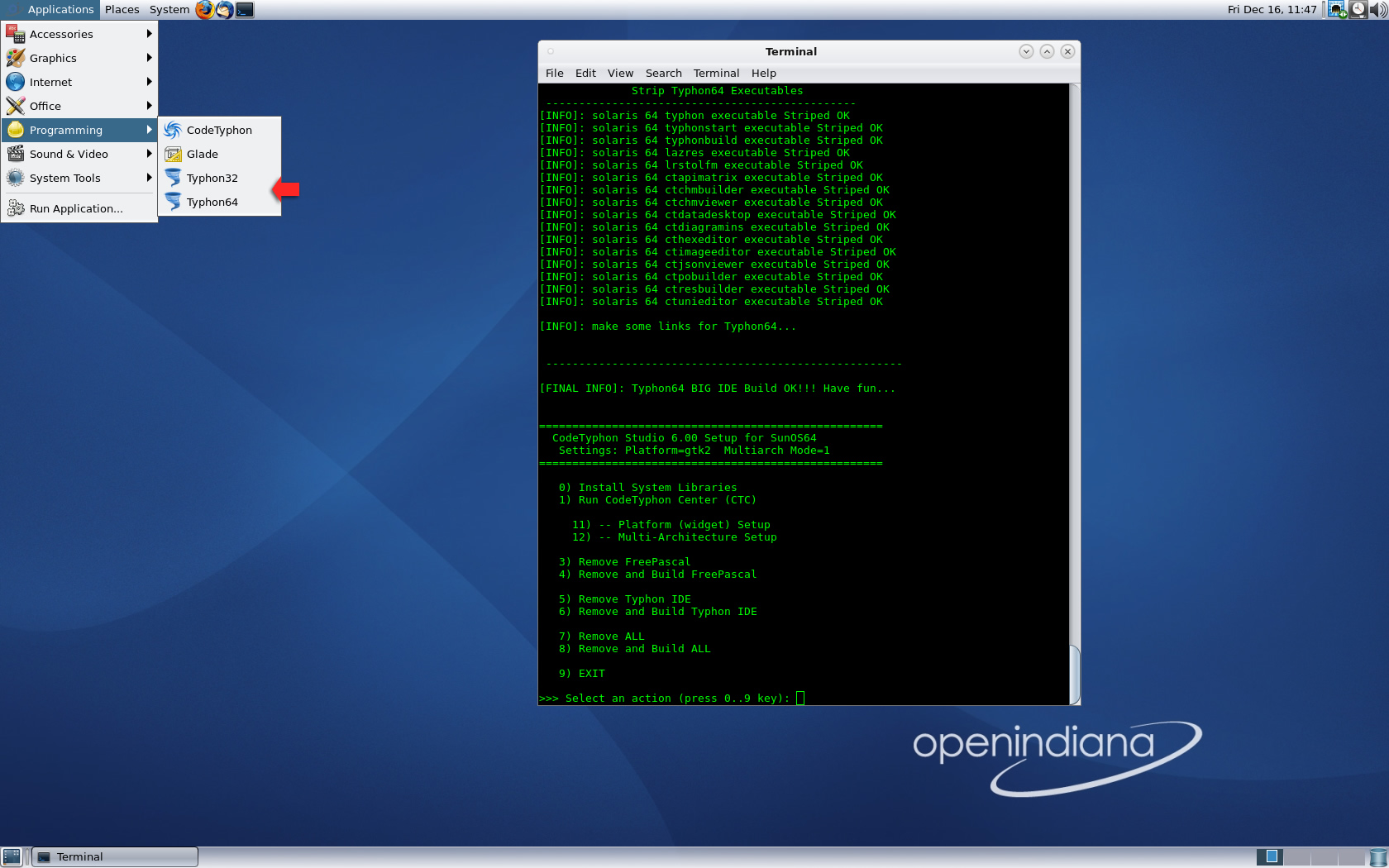Open the Terminal window's Search menu
The image size is (1389, 868).
[x=664, y=73]
